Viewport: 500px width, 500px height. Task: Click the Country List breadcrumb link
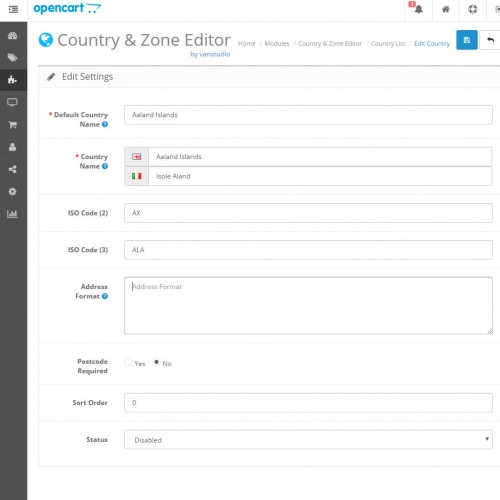click(x=388, y=44)
